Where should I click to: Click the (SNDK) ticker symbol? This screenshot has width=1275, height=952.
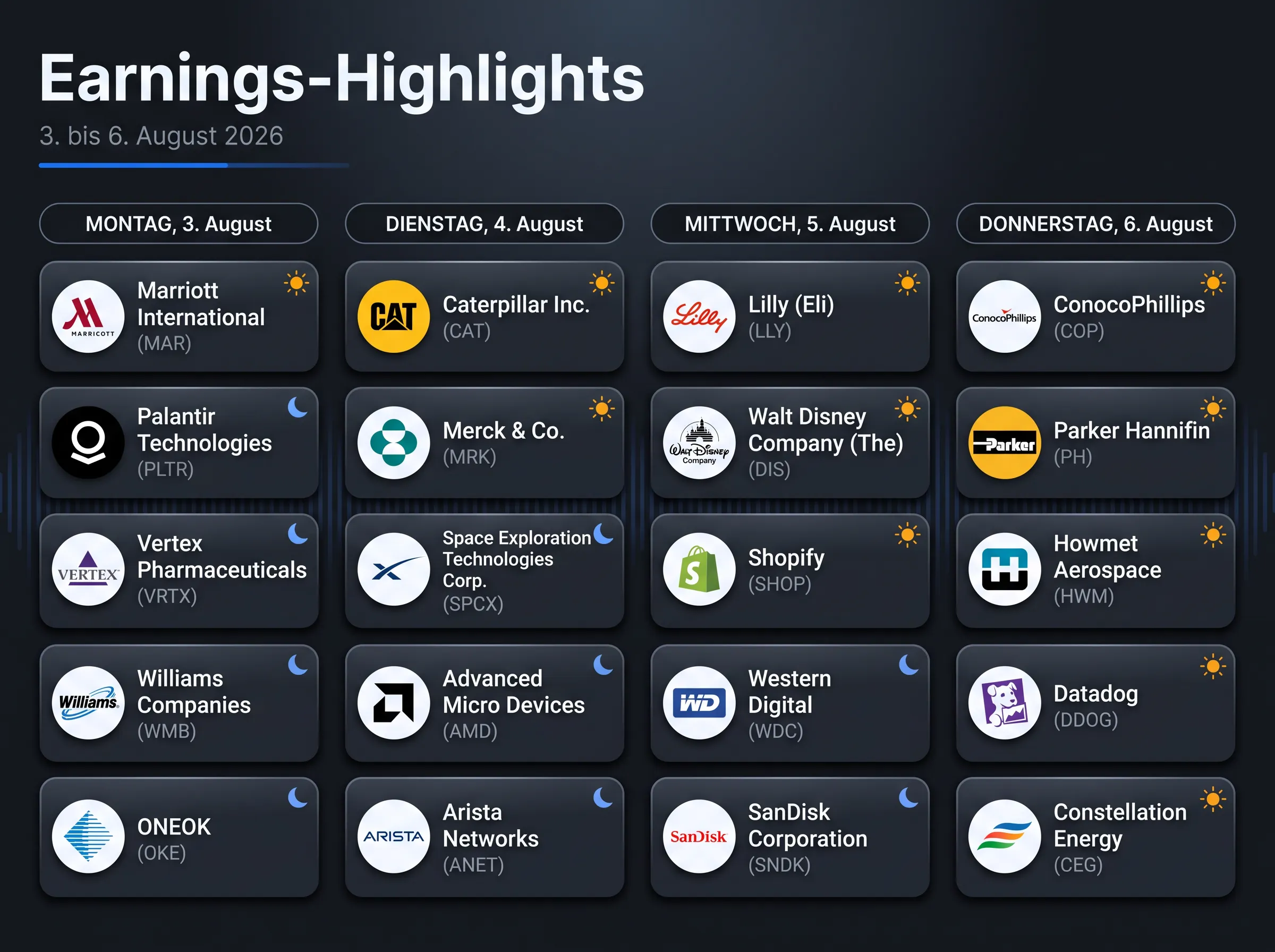click(x=779, y=865)
